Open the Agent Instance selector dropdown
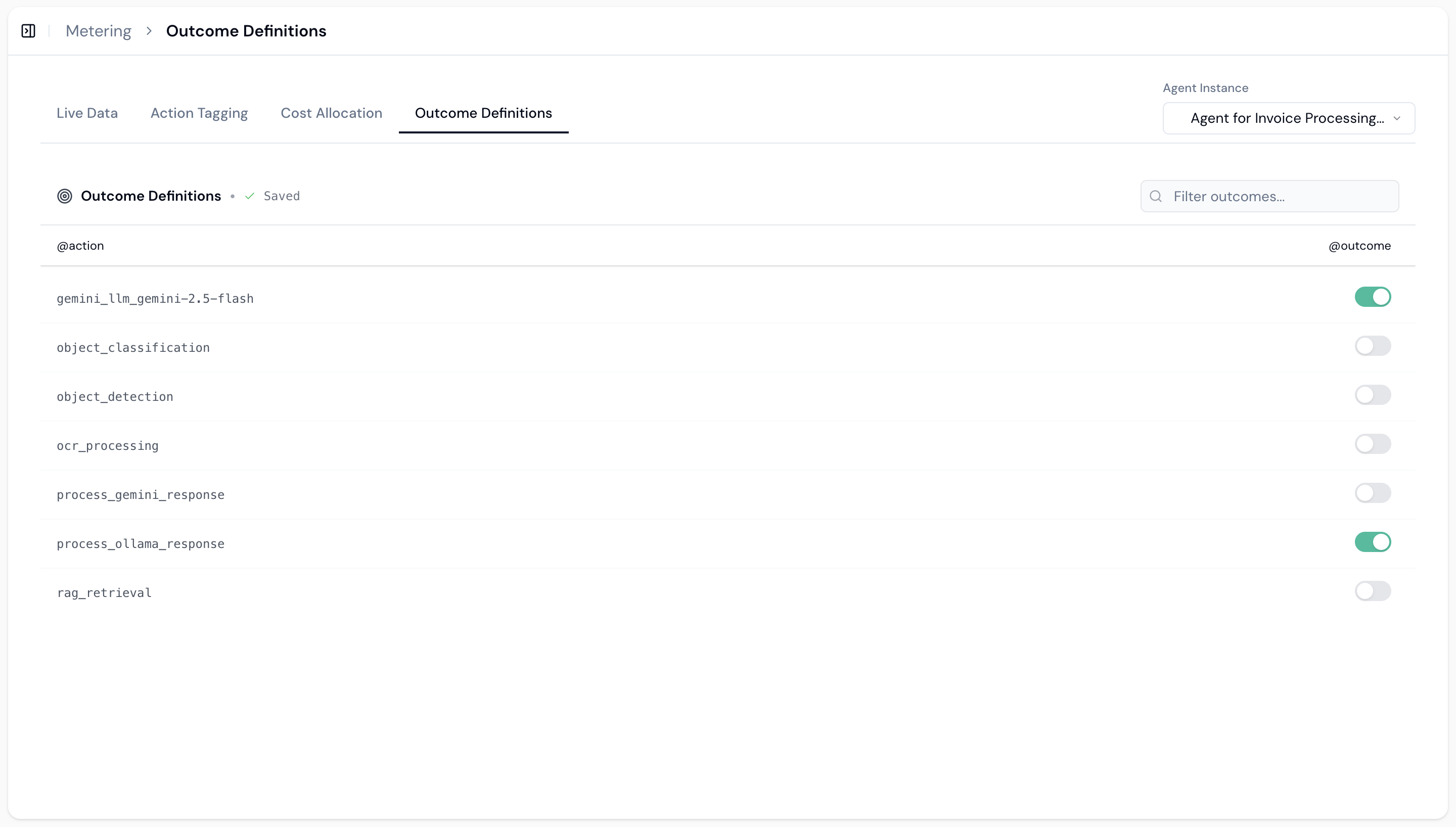 pos(1288,118)
